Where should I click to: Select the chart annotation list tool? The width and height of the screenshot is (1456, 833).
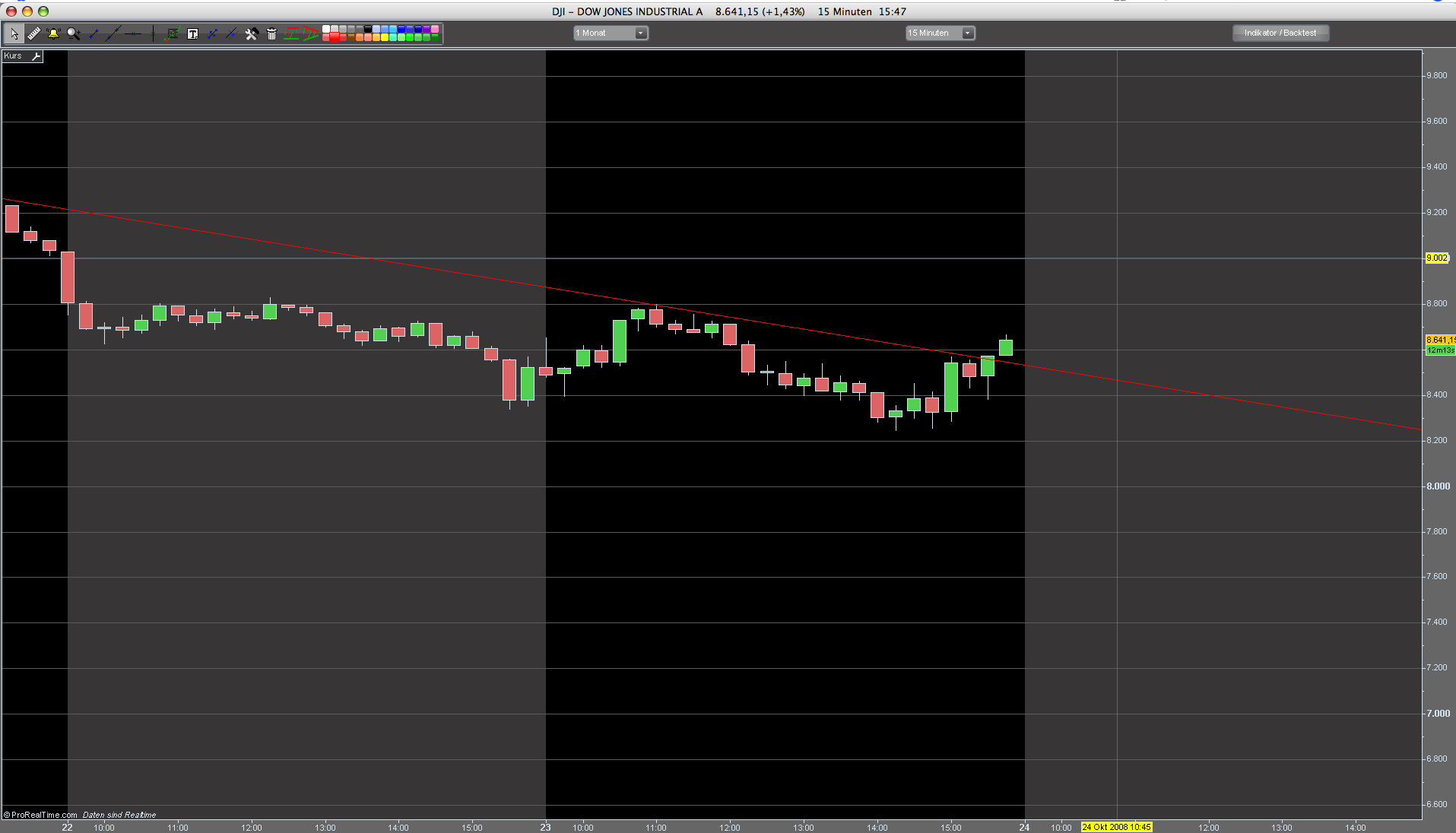tap(173, 33)
